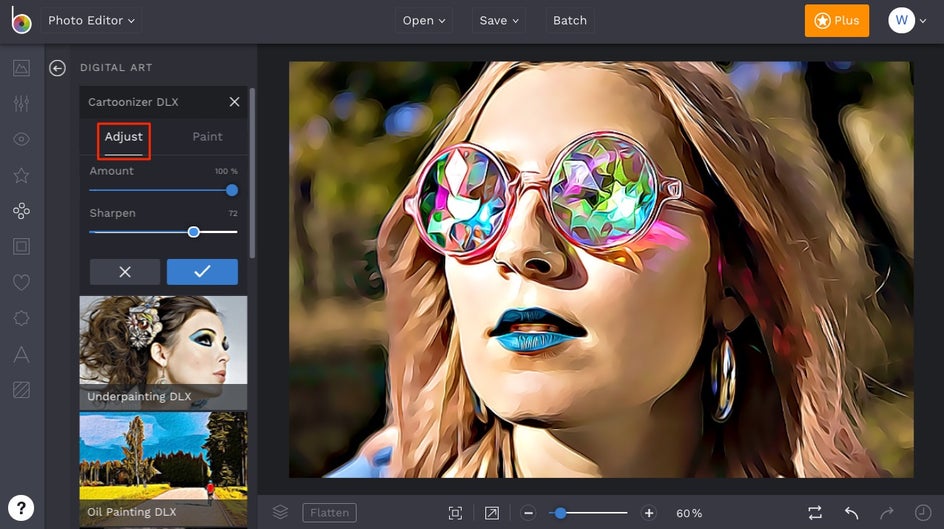This screenshot has height=529, width=944.
Task: Click the undo arrow in bottom bar
Action: coord(851,513)
